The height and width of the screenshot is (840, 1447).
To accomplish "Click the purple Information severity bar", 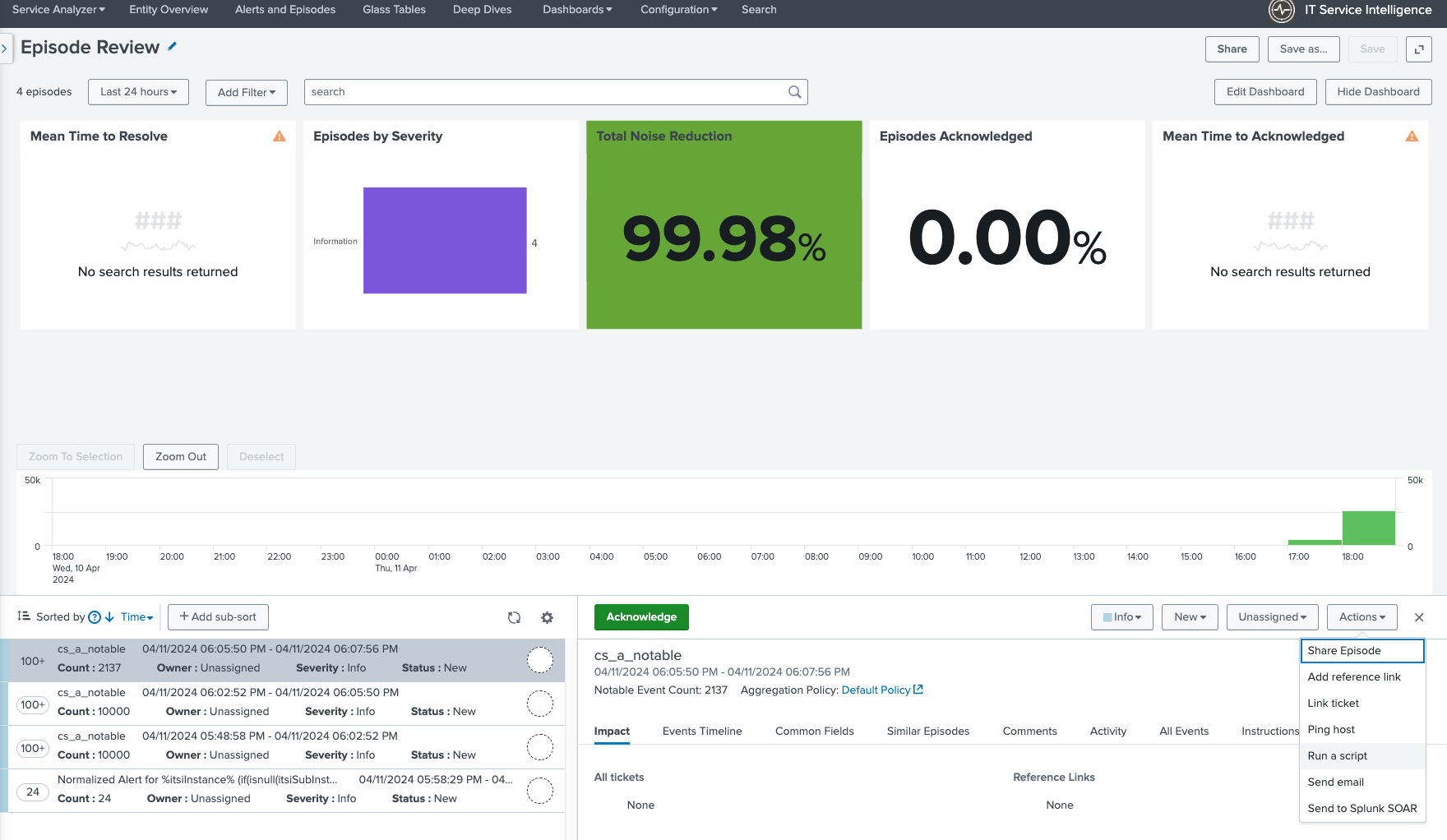I will point(445,241).
